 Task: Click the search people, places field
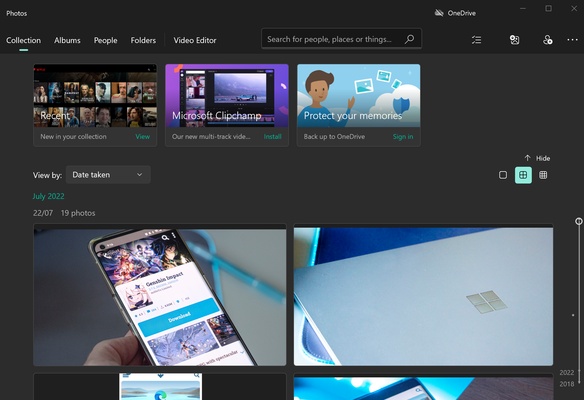pyautogui.click(x=342, y=39)
